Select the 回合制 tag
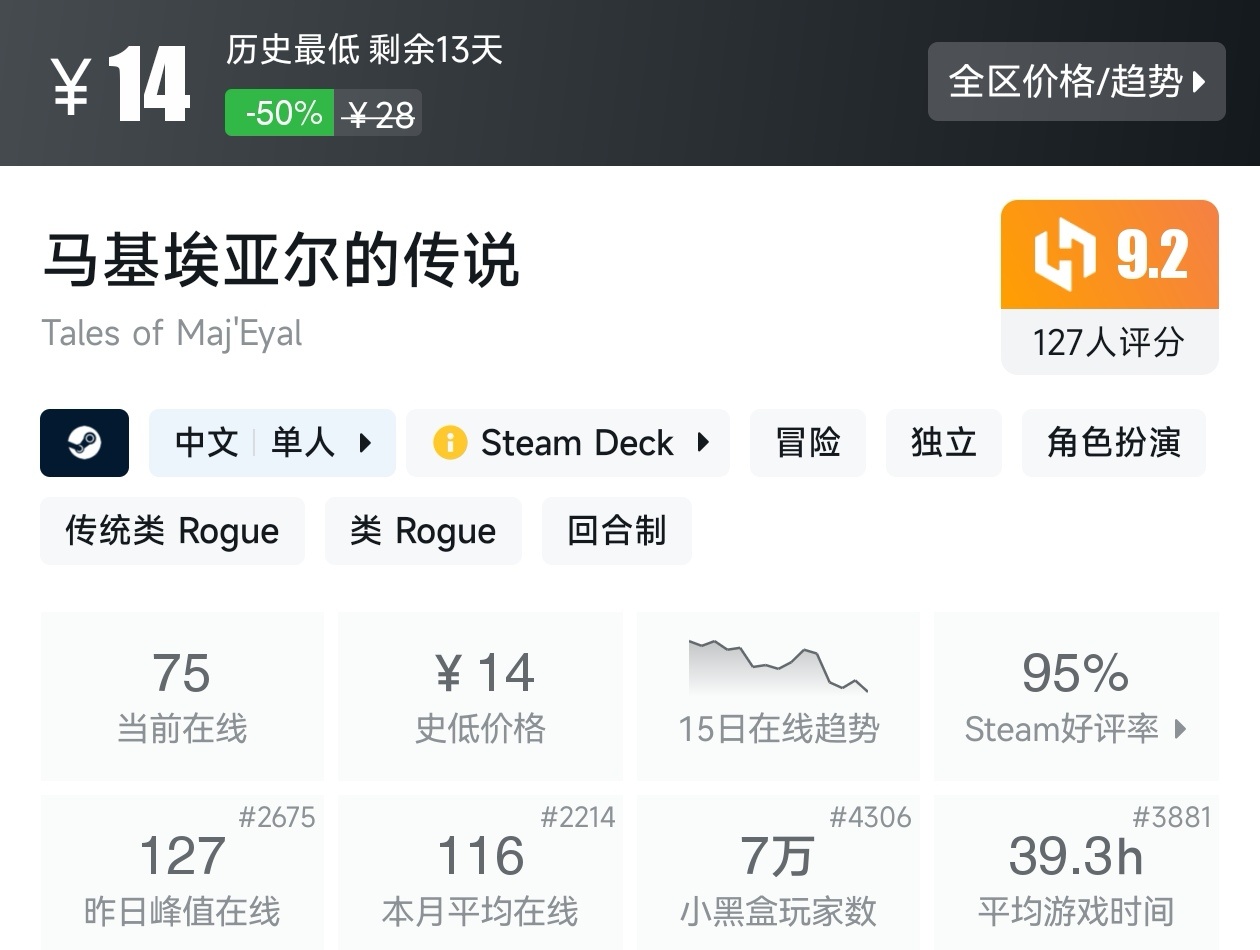The width and height of the screenshot is (1260, 950). 617,531
